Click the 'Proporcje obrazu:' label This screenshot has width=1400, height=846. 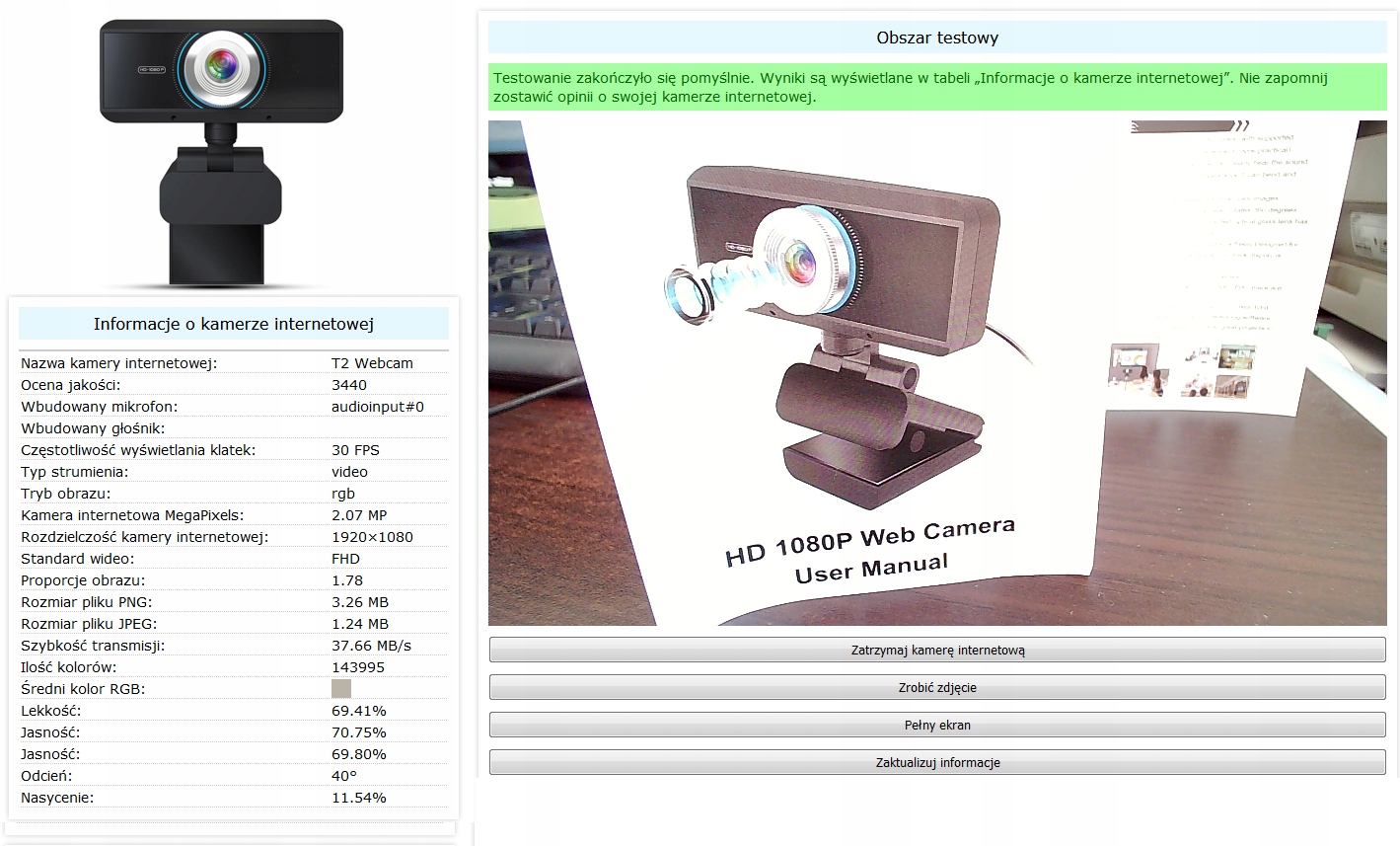pyautogui.click(x=83, y=580)
